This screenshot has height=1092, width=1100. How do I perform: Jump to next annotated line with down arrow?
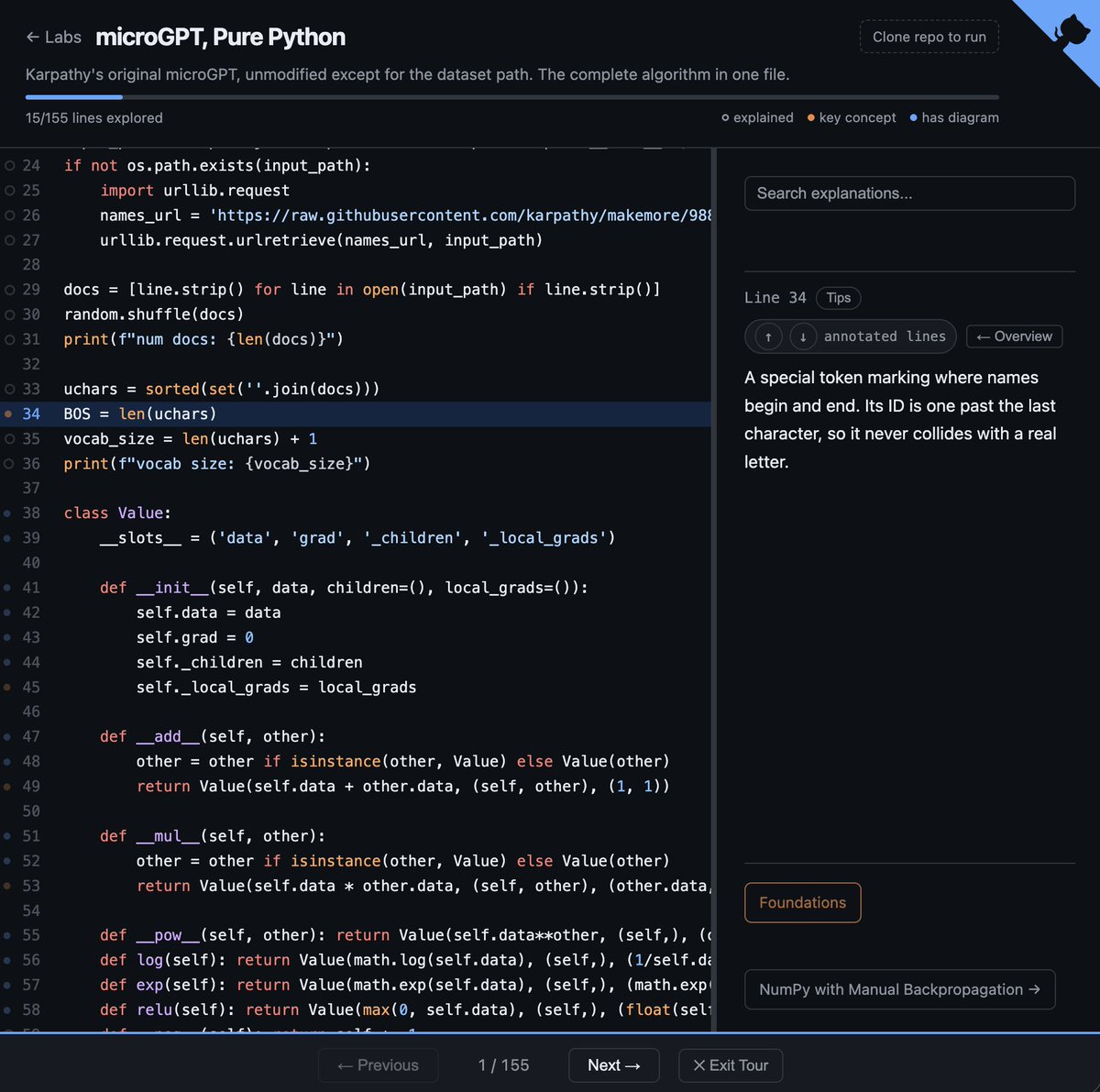tap(803, 336)
